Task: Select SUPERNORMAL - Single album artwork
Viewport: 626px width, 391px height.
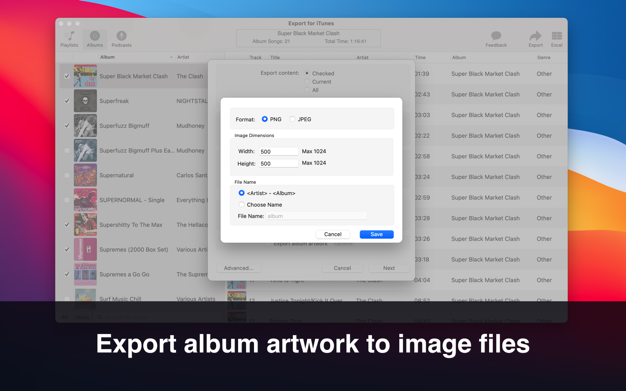Action: point(85,200)
